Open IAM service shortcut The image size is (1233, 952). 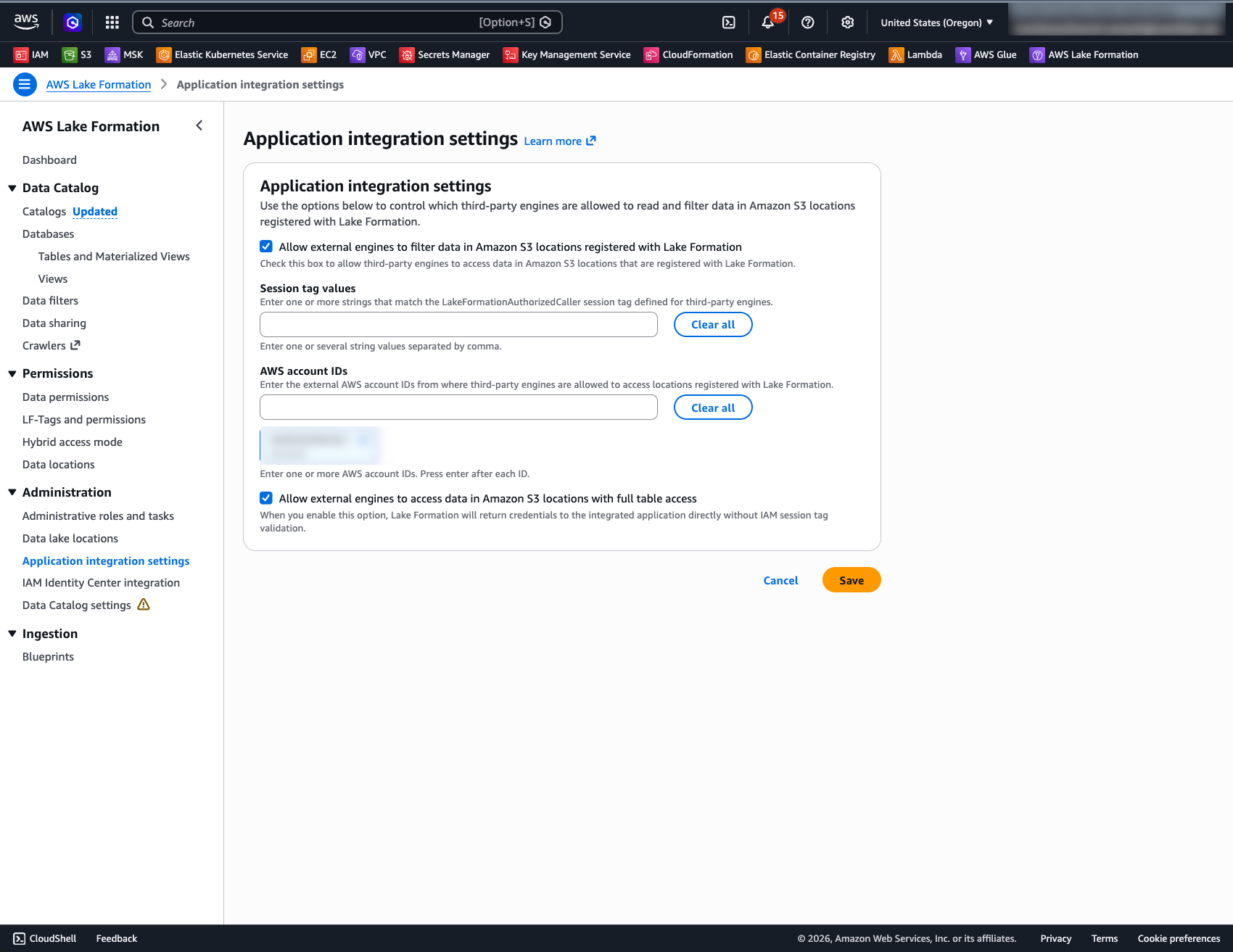(x=31, y=54)
